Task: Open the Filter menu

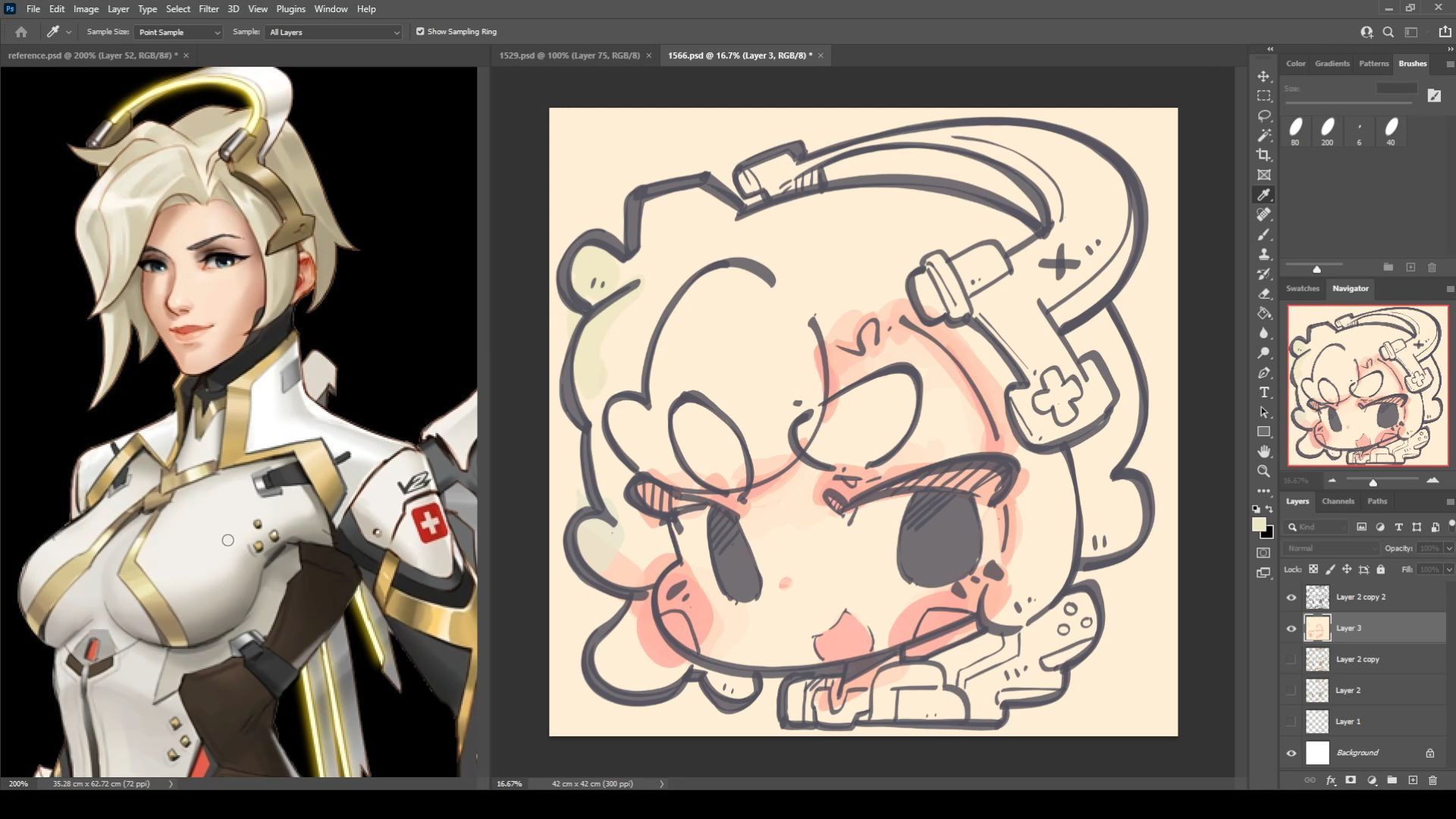Action: [209, 9]
